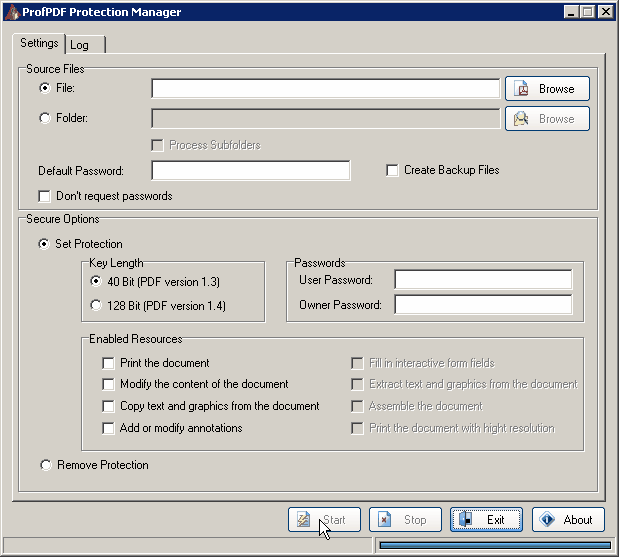Viewport: 619px width, 557px height.
Task: Click the Folder path input field
Action: click(x=326, y=118)
